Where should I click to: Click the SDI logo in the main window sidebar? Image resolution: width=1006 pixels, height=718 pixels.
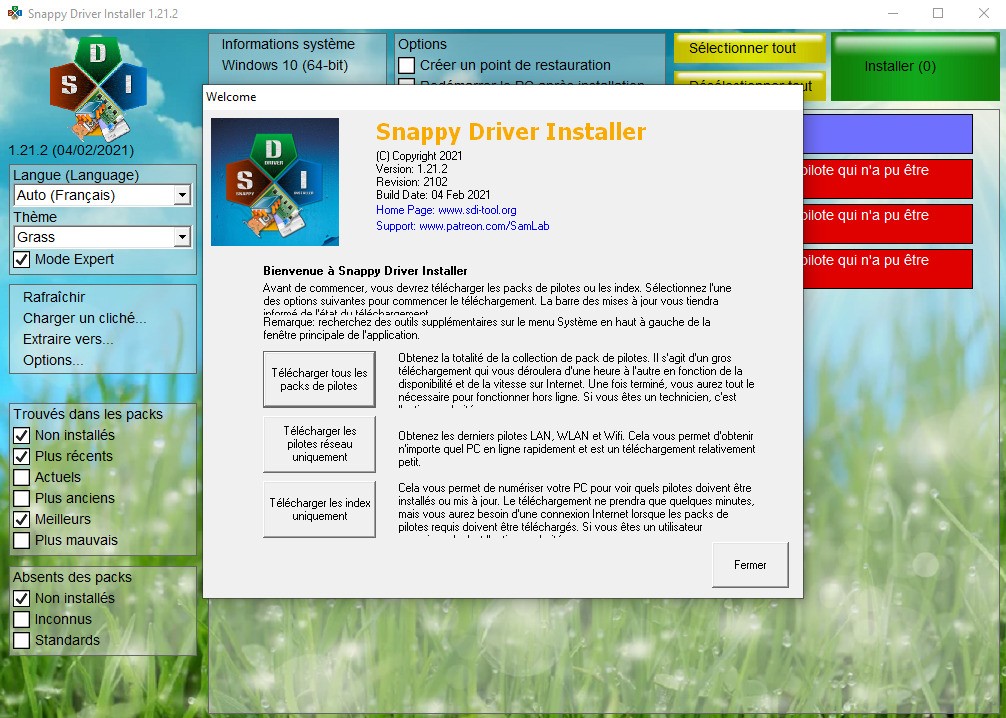point(98,89)
